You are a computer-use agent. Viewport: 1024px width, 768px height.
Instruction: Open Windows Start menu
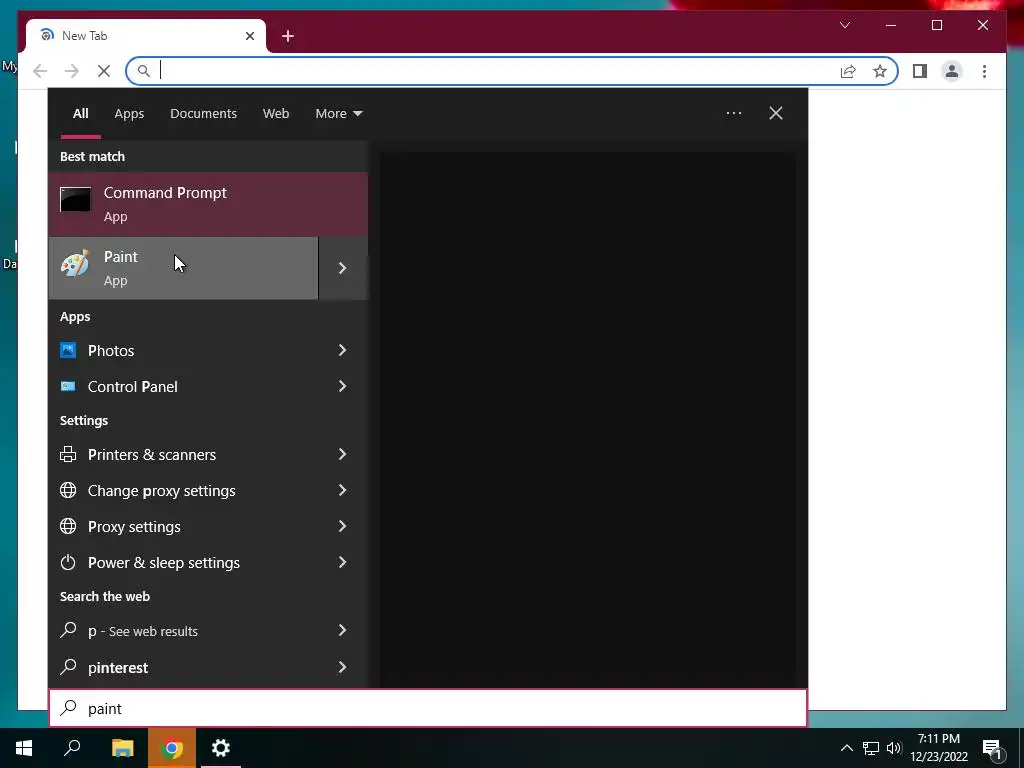coord(24,748)
